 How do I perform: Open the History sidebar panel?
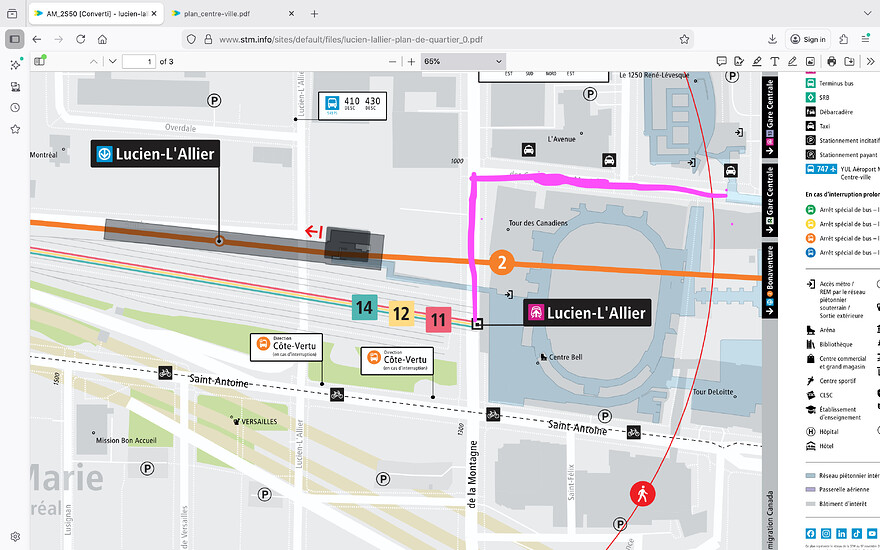point(15,108)
